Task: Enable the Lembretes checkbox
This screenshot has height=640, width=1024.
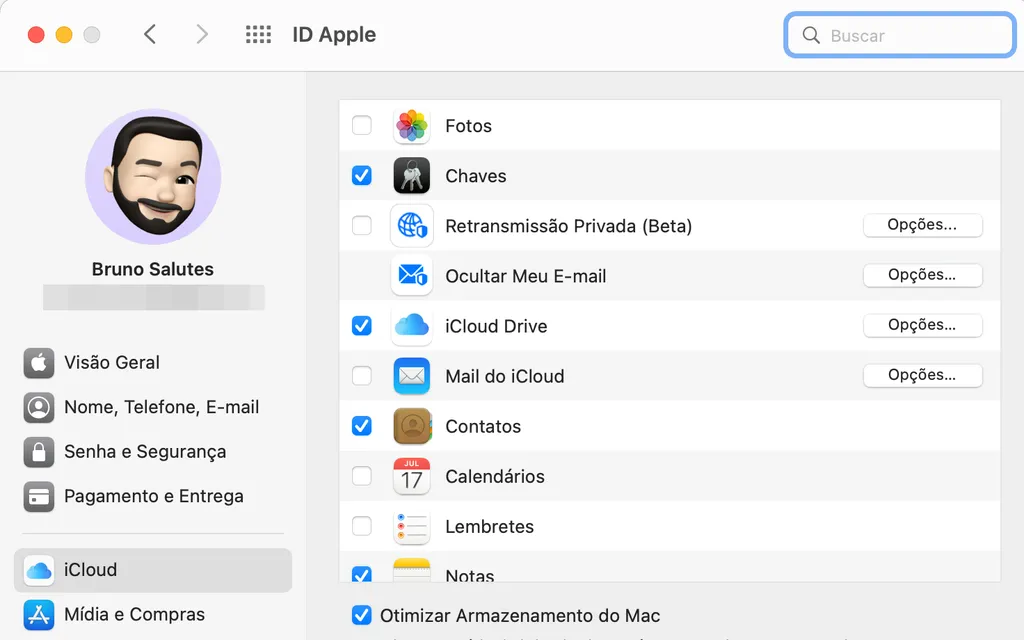Action: 362,526
